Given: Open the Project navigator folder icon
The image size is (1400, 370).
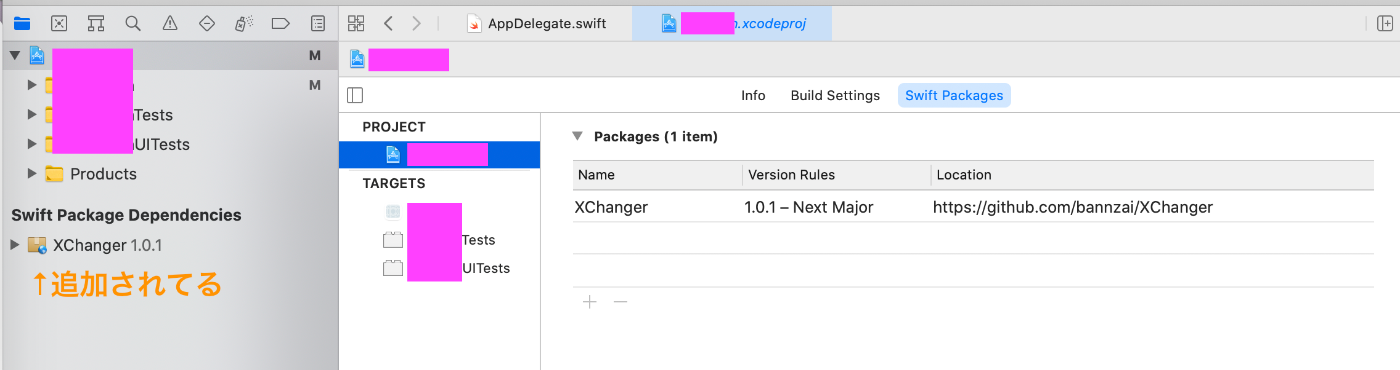Looking at the screenshot, I should (22, 23).
